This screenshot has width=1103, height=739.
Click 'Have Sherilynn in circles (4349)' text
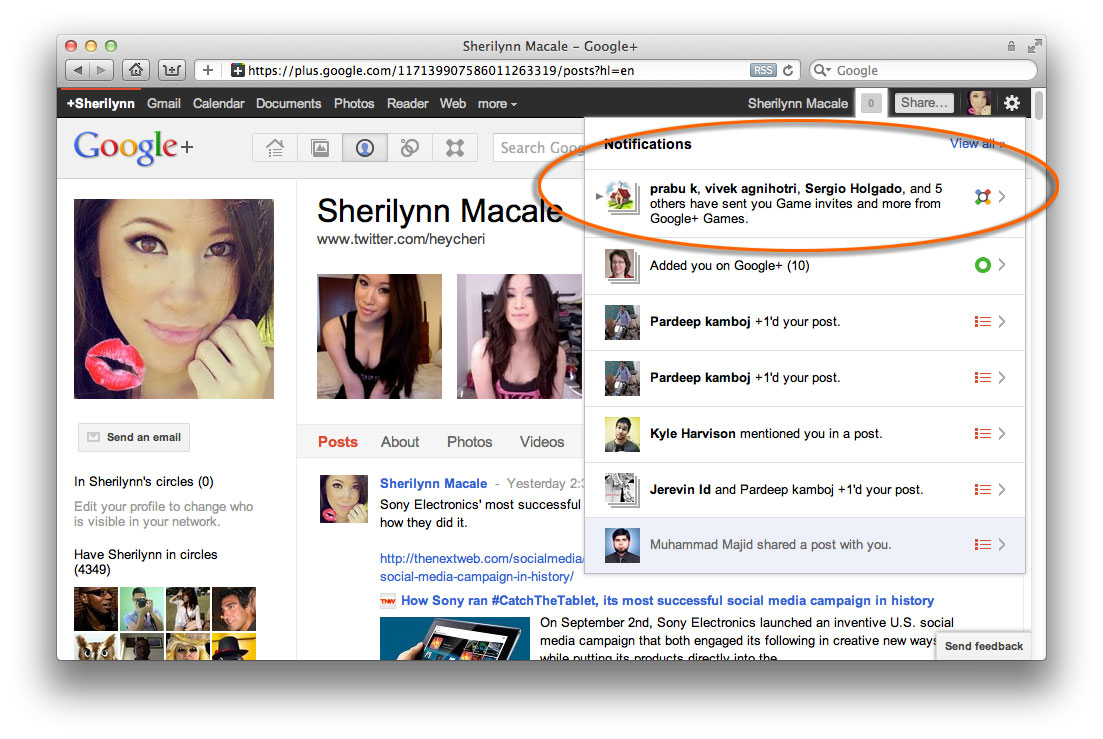(x=146, y=562)
